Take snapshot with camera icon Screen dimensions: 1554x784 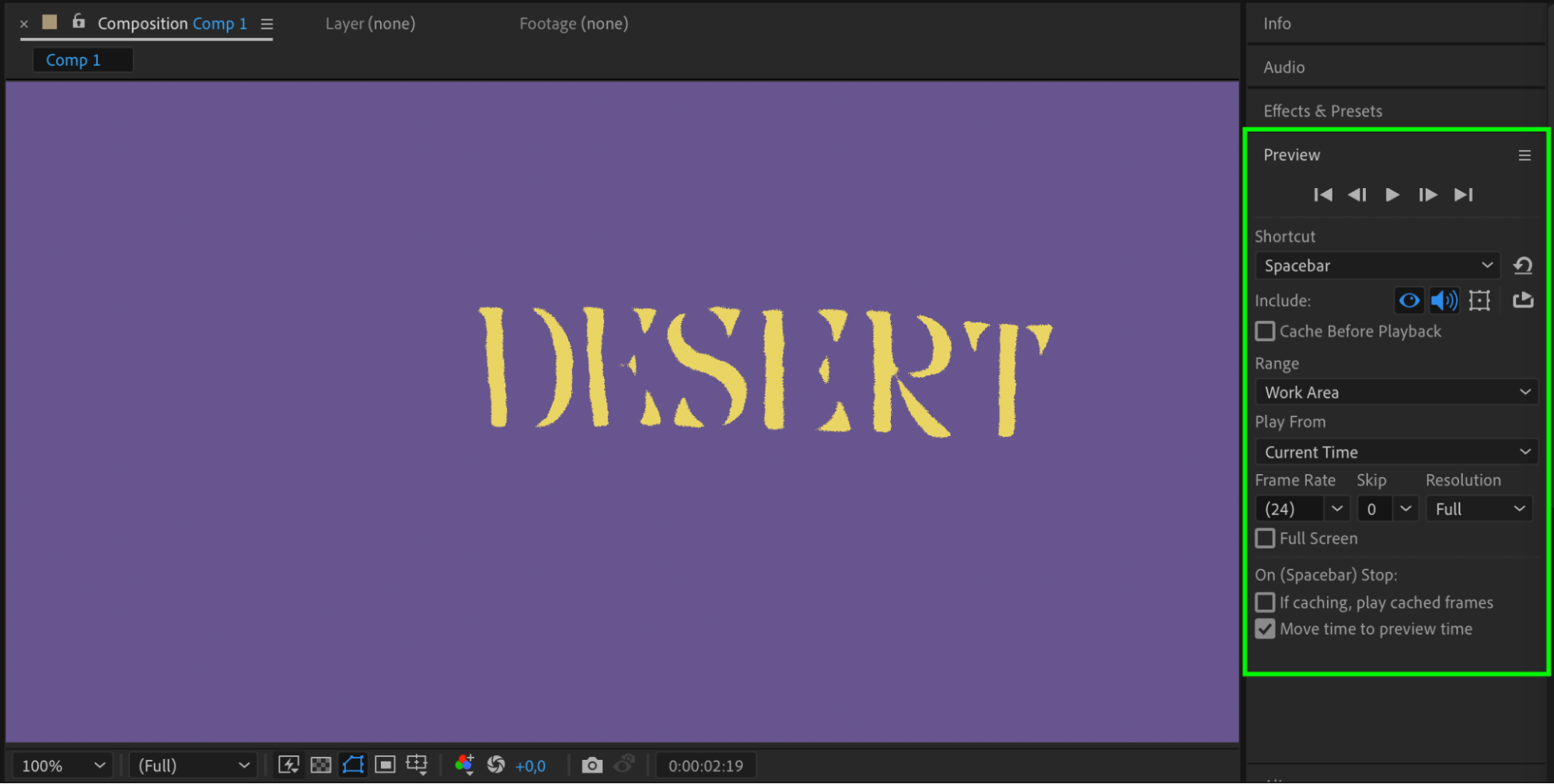592,765
